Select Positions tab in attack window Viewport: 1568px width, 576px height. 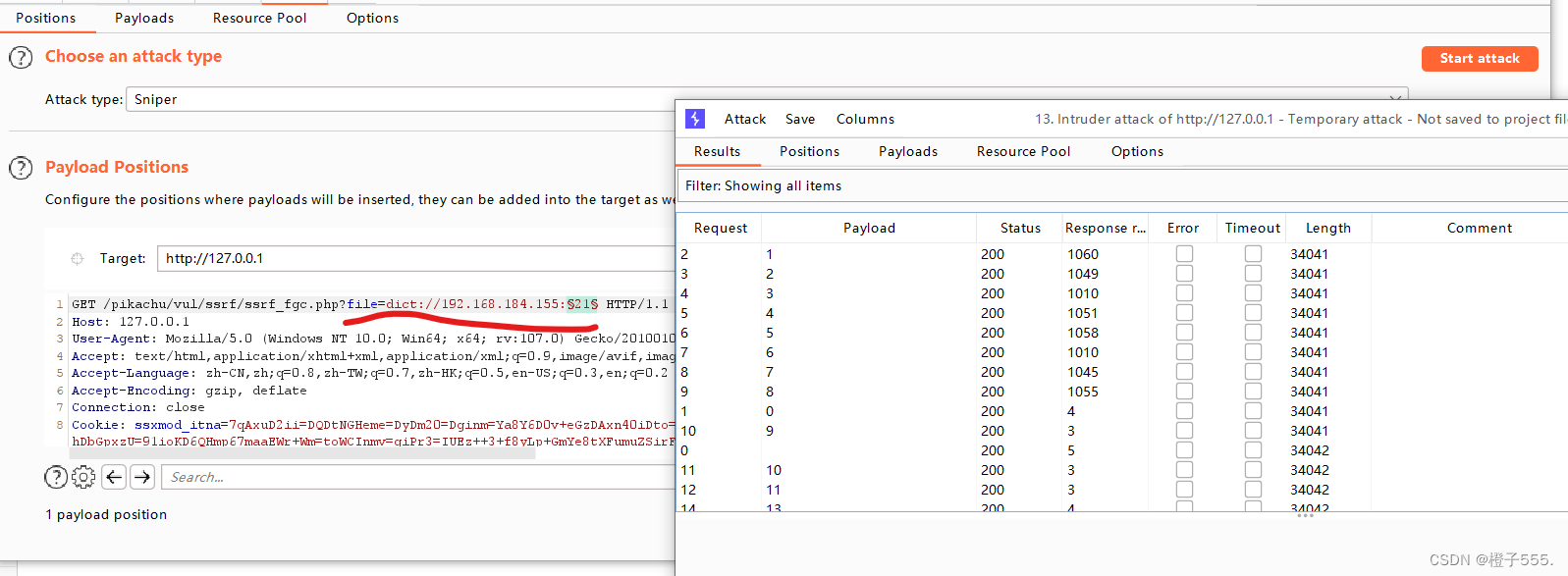[809, 151]
